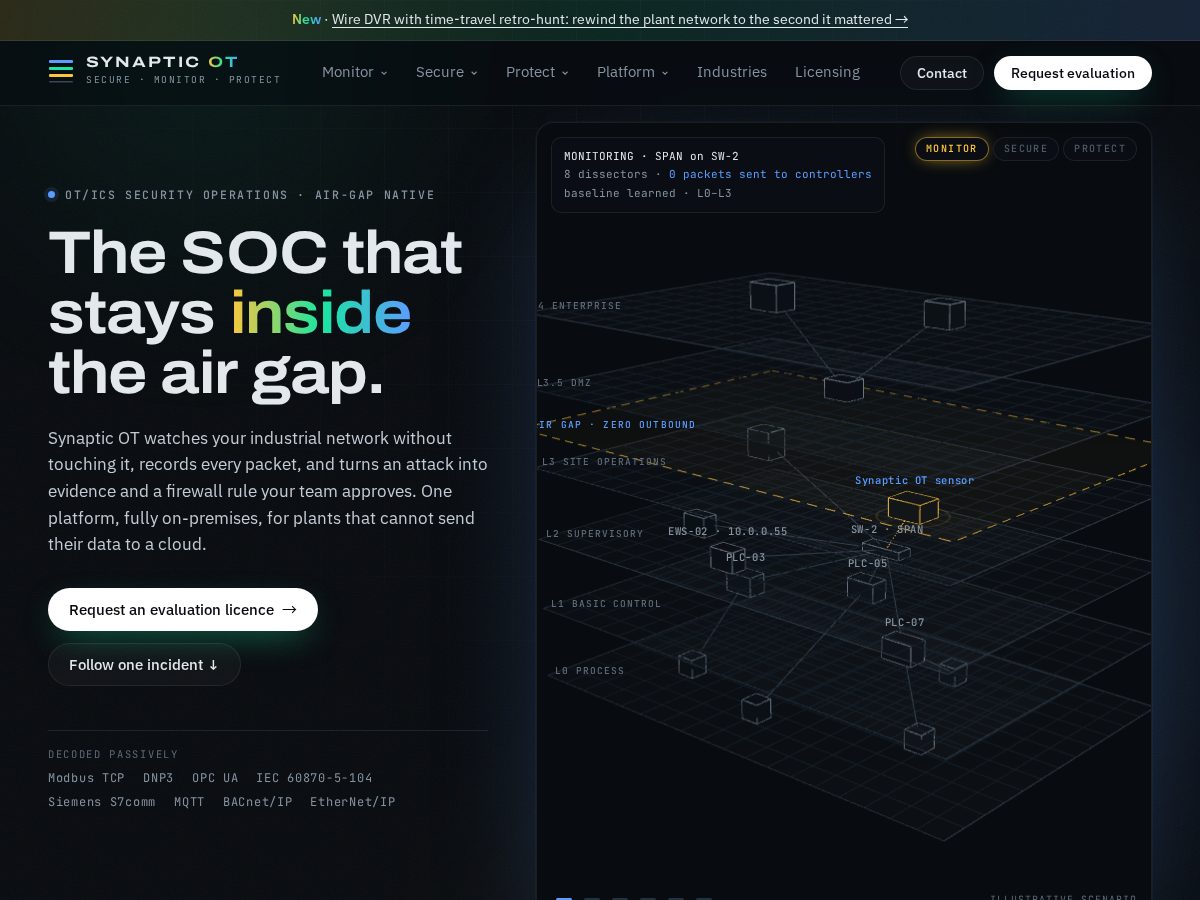Click the PLC-03 node label
The height and width of the screenshot is (900, 1200).
click(x=746, y=558)
